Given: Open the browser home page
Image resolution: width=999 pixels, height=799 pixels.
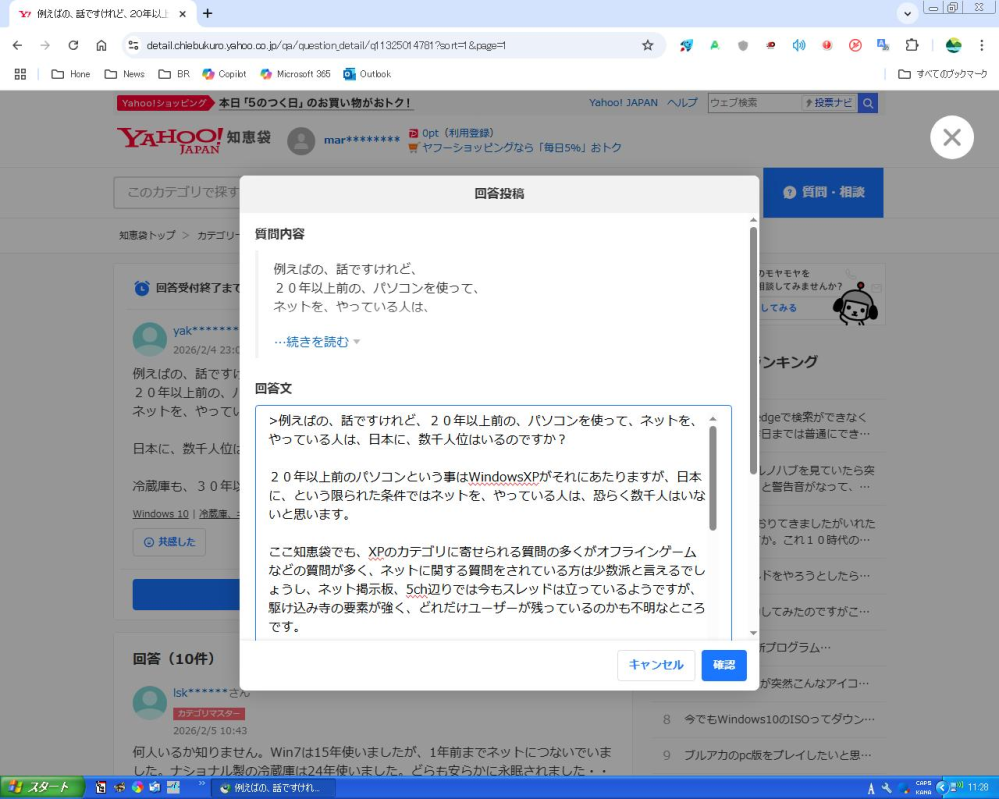Looking at the screenshot, I should click(101, 45).
